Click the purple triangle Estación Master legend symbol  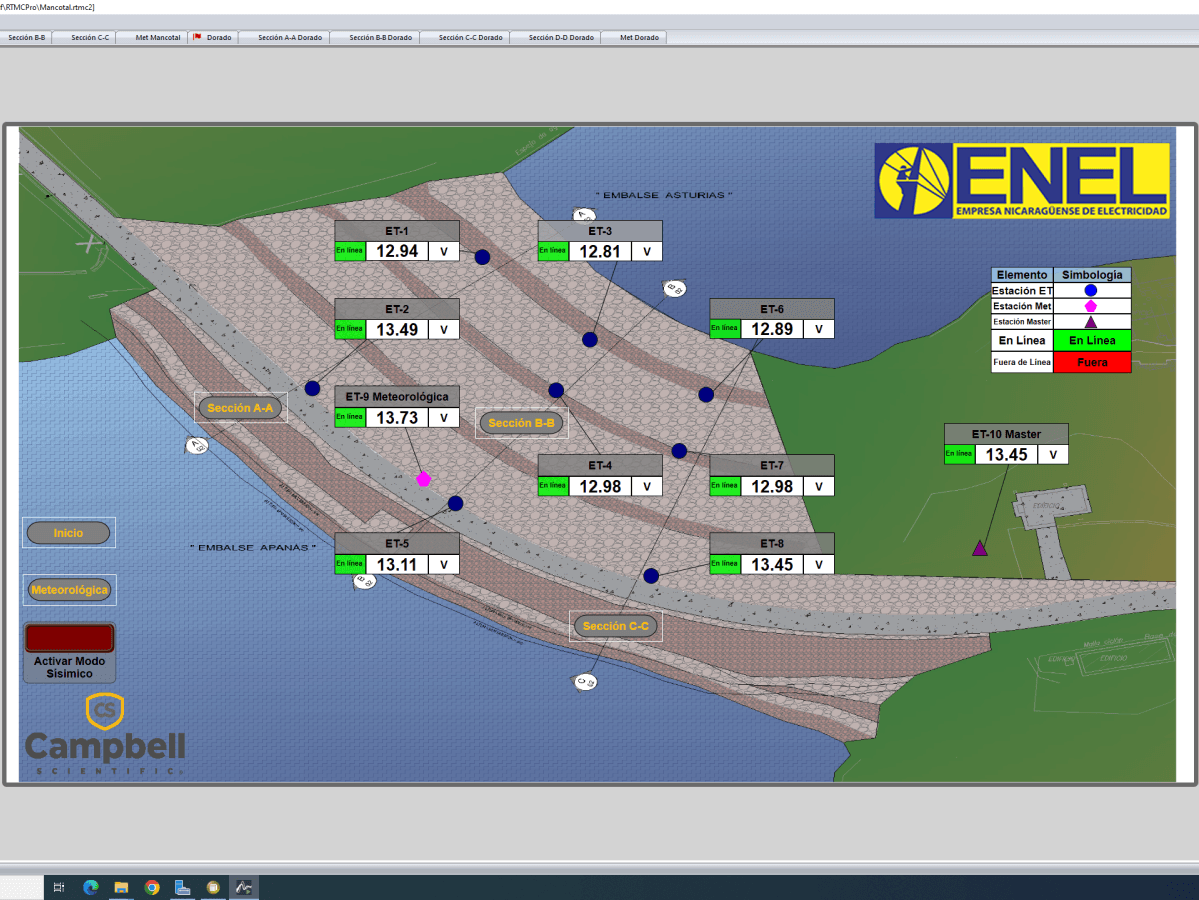(1091, 322)
